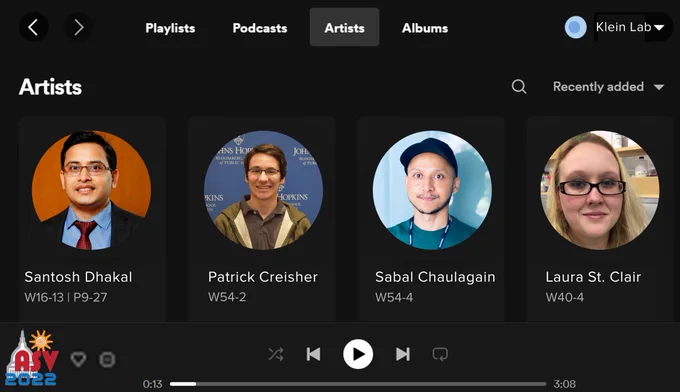Open Patrick Creisher's artist photo

263,190
